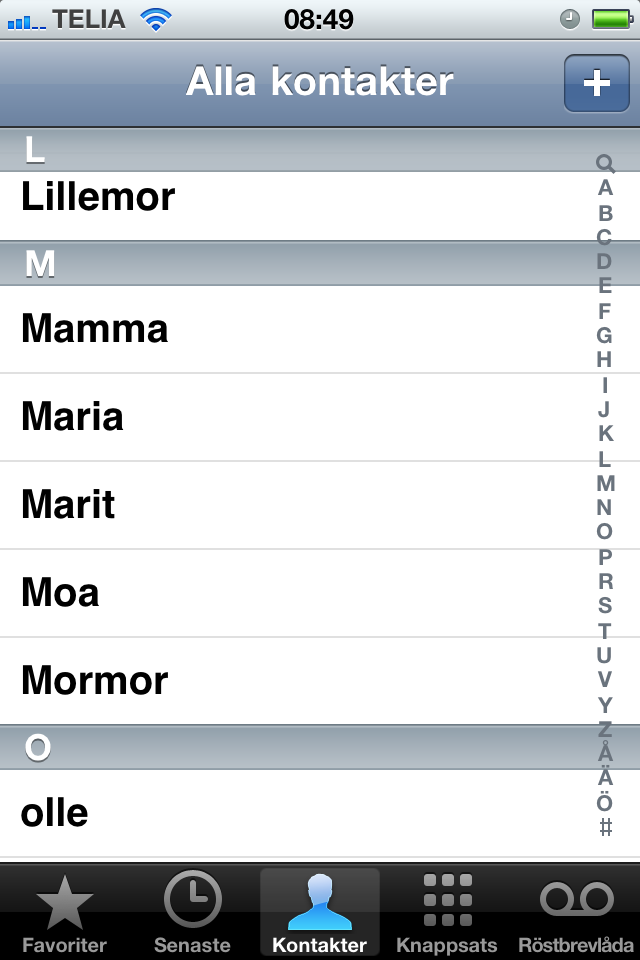This screenshot has width=640, height=960.
Task: Open the Senaste clock tab
Action: [192, 912]
